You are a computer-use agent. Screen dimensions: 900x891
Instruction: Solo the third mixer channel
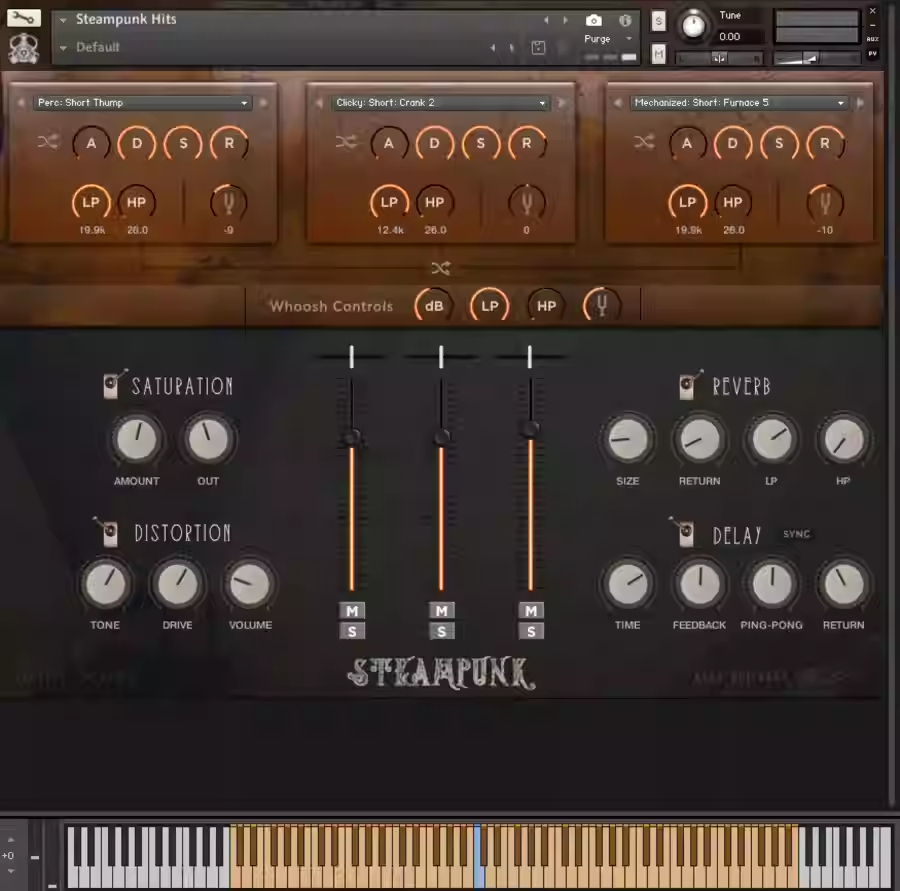(x=531, y=631)
